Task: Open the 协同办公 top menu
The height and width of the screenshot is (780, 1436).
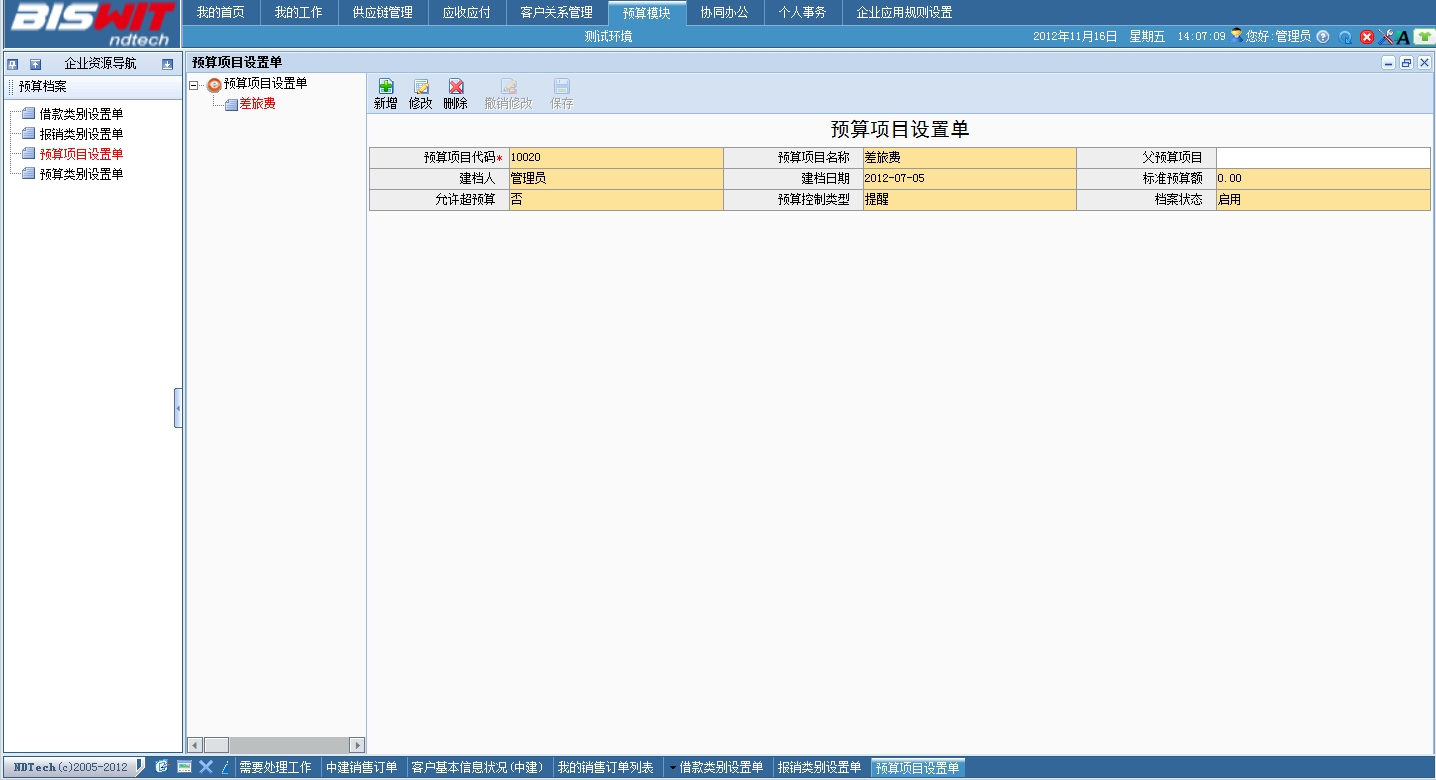Action: point(725,13)
